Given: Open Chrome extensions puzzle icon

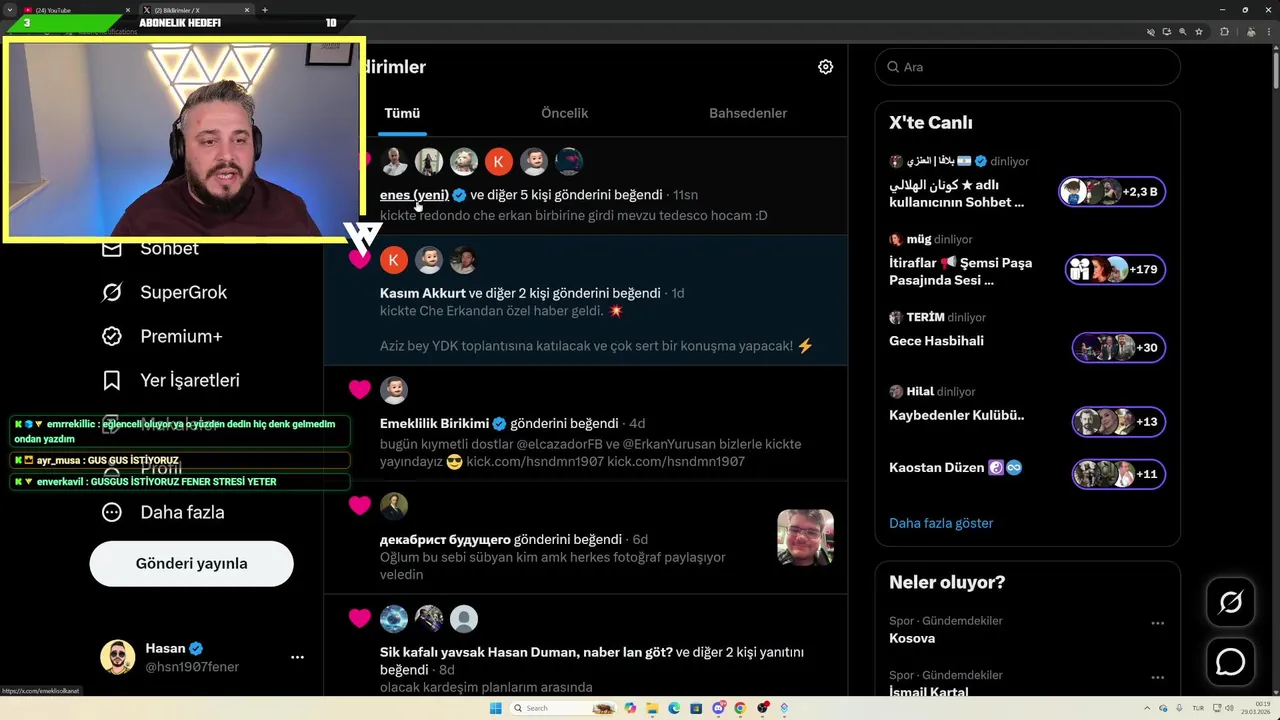Looking at the screenshot, I should pos(1224,32).
